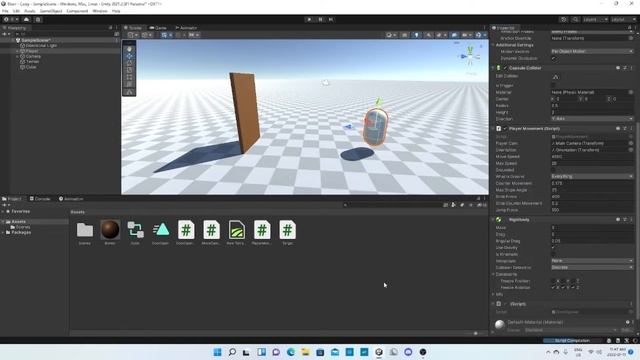Click the search icon in top toolbar
640x360 pixels.
point(576,19)
